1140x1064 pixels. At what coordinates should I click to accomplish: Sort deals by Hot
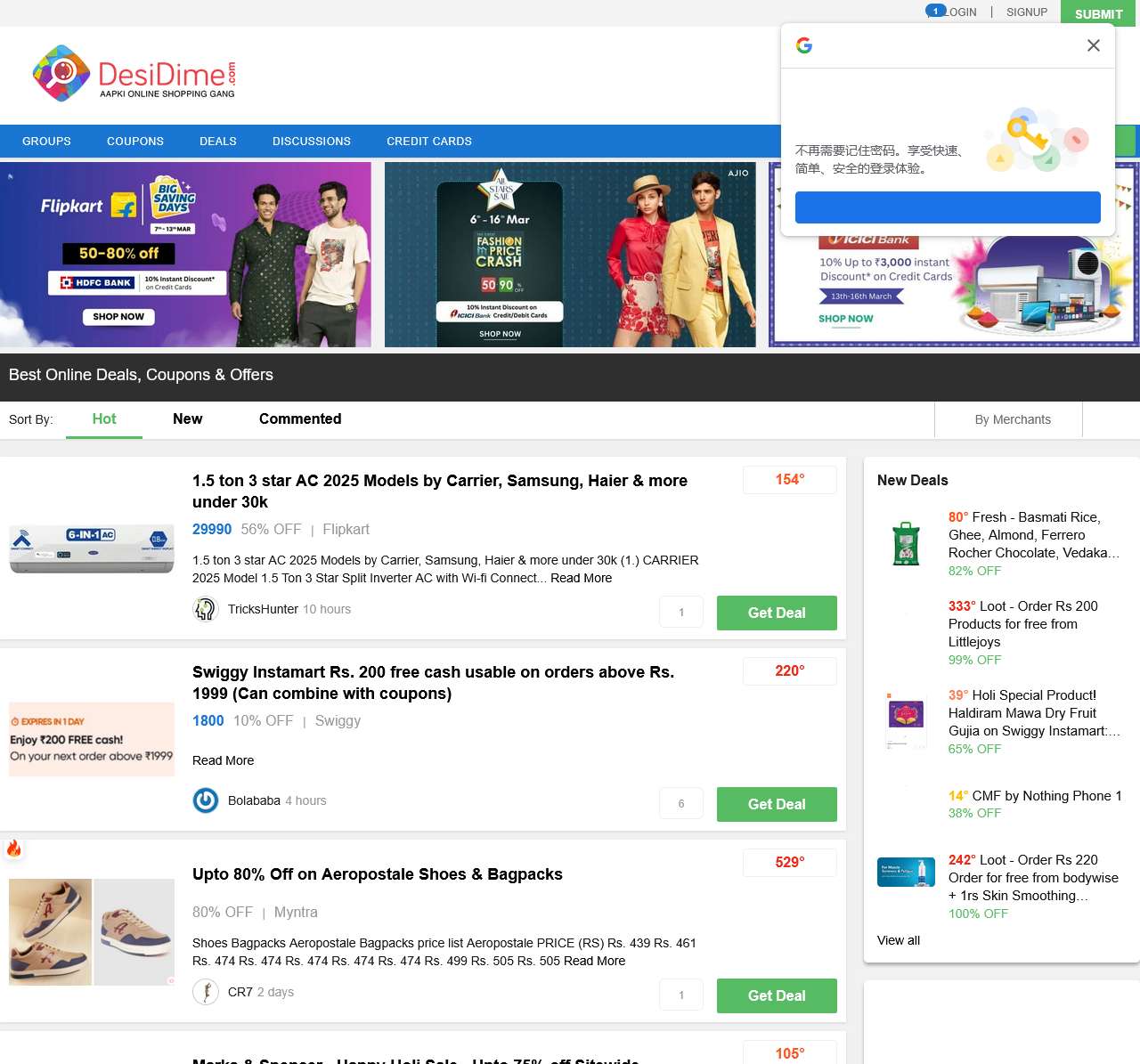[x=104, y=419]
